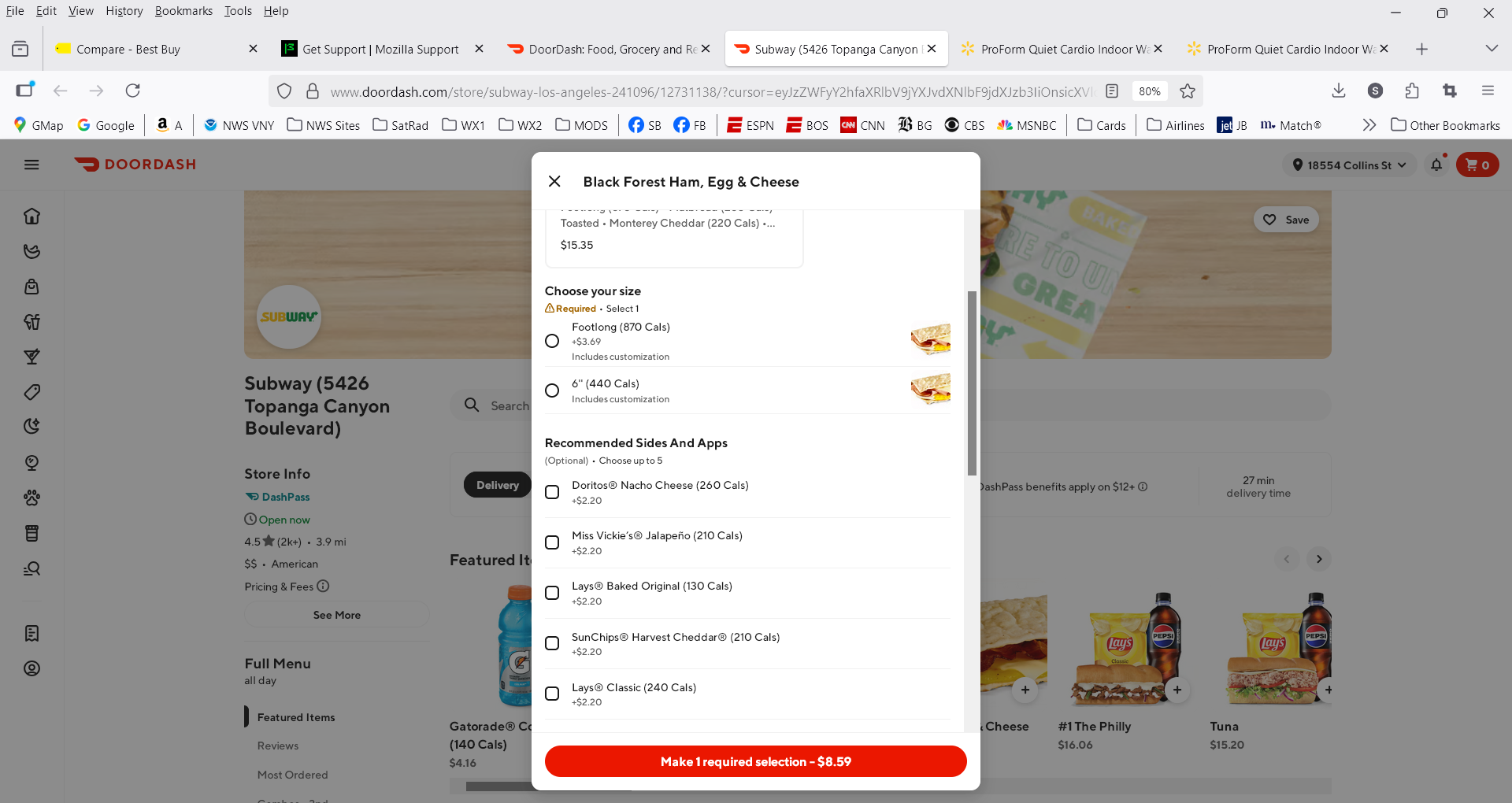Expand the Other Bookmarks folder
Viewport: 1512px width, 803px height.
pos(1445,125)
